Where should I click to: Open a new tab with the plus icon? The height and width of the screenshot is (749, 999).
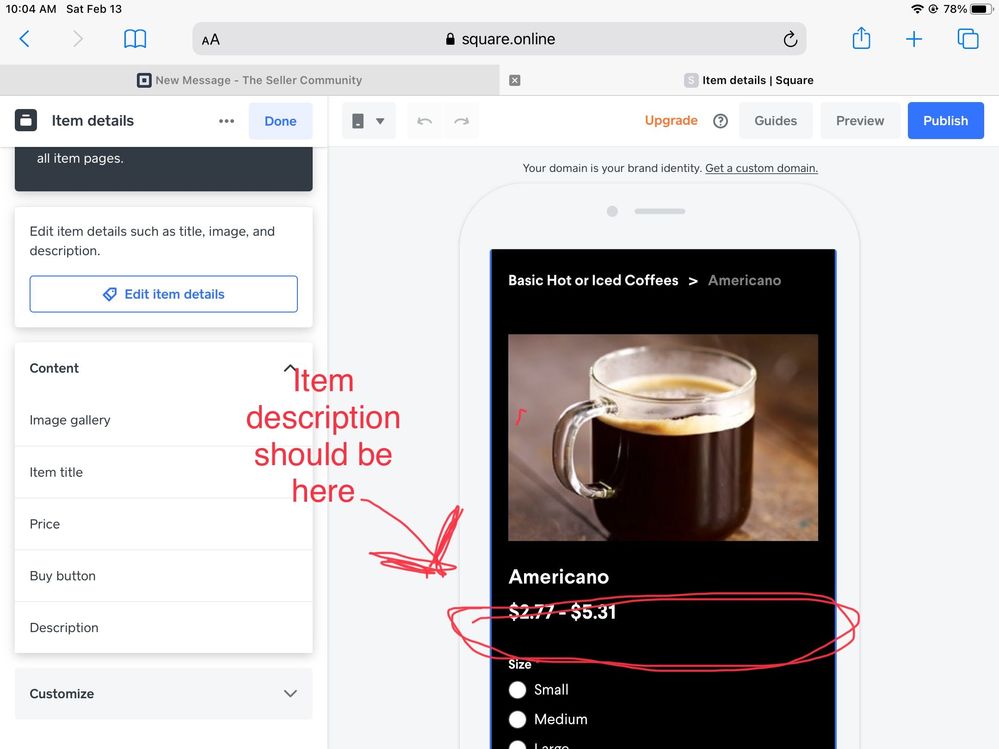point(914,39)
